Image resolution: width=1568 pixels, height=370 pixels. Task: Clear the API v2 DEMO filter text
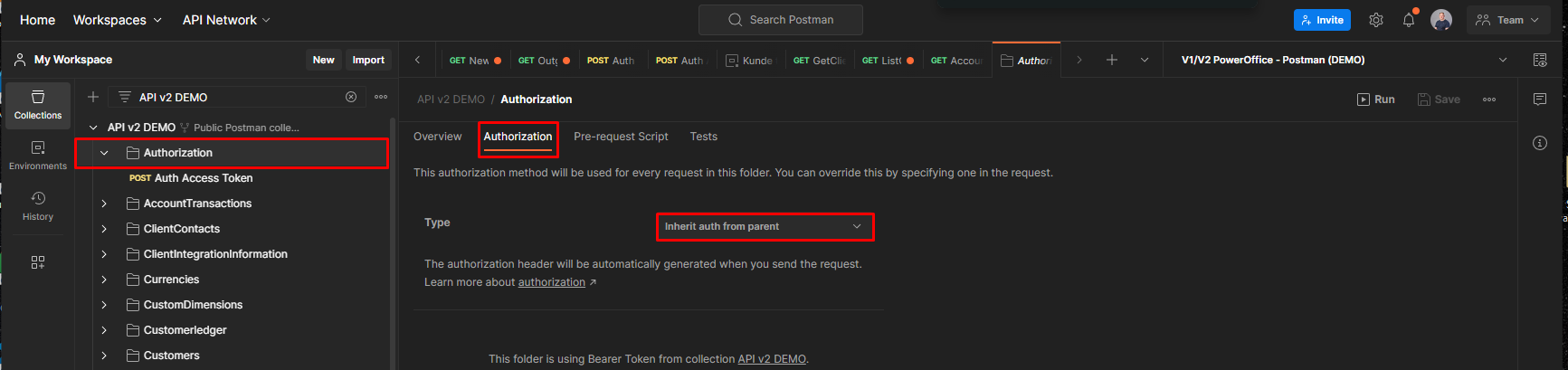351,97
